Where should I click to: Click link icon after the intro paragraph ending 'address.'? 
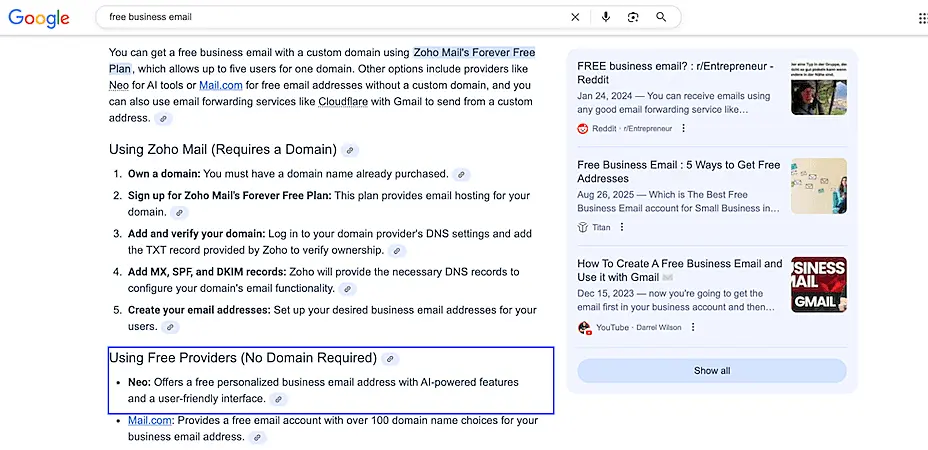tap(163, 118)
